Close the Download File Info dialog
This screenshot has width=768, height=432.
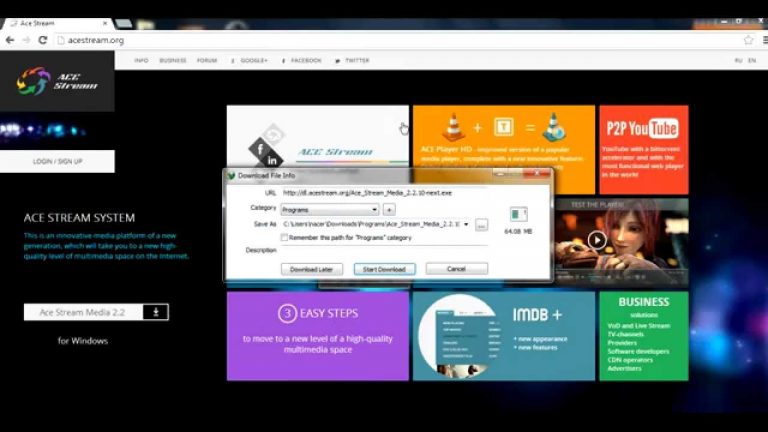(536, 173)
